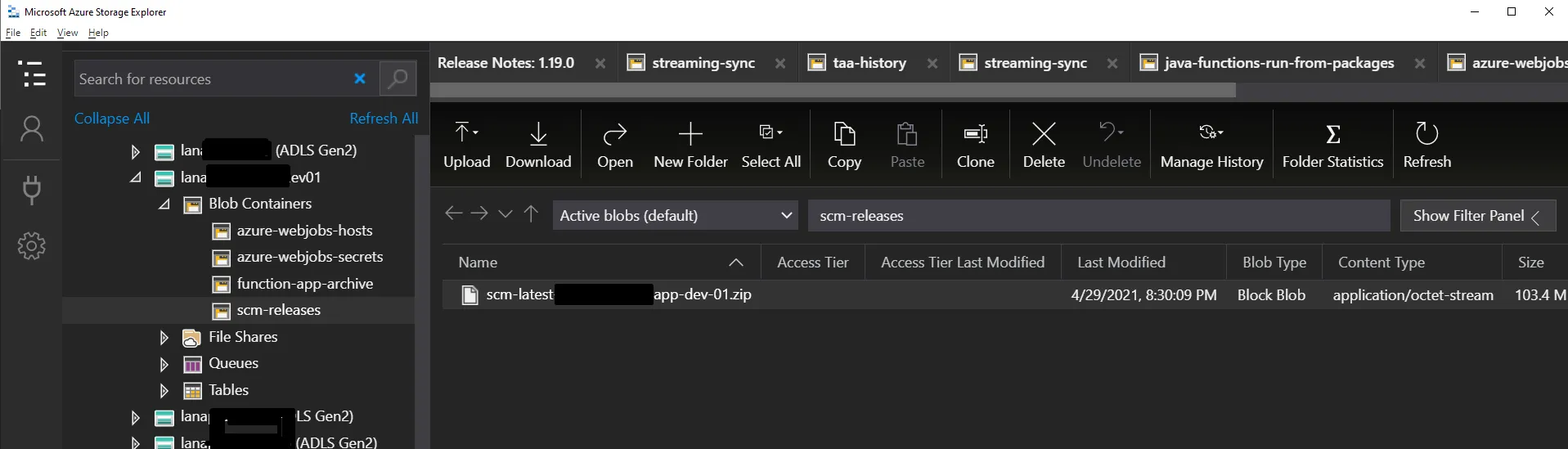This screenshot has height=449, width=1568.
Task: Expand the Queues tree node
Action: pos(164,364)
